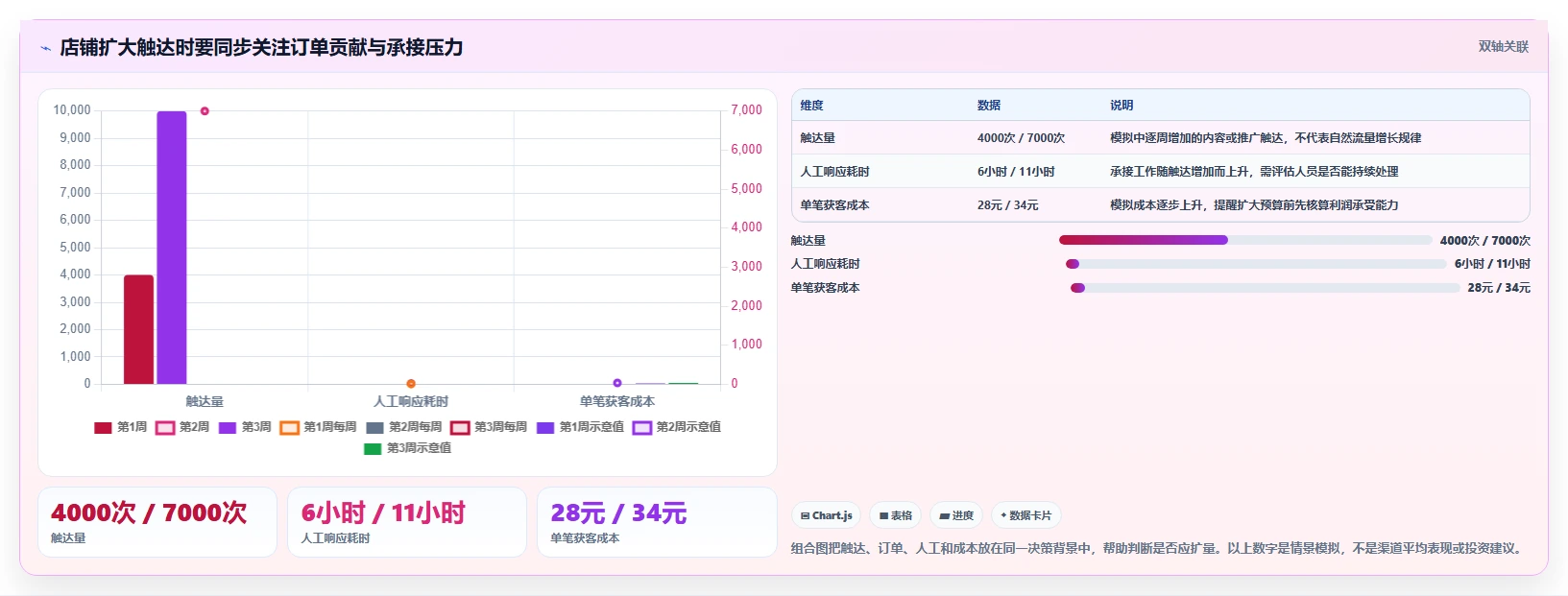
Task: Click the 触达量 x-axis label
Action: [205, 401]
